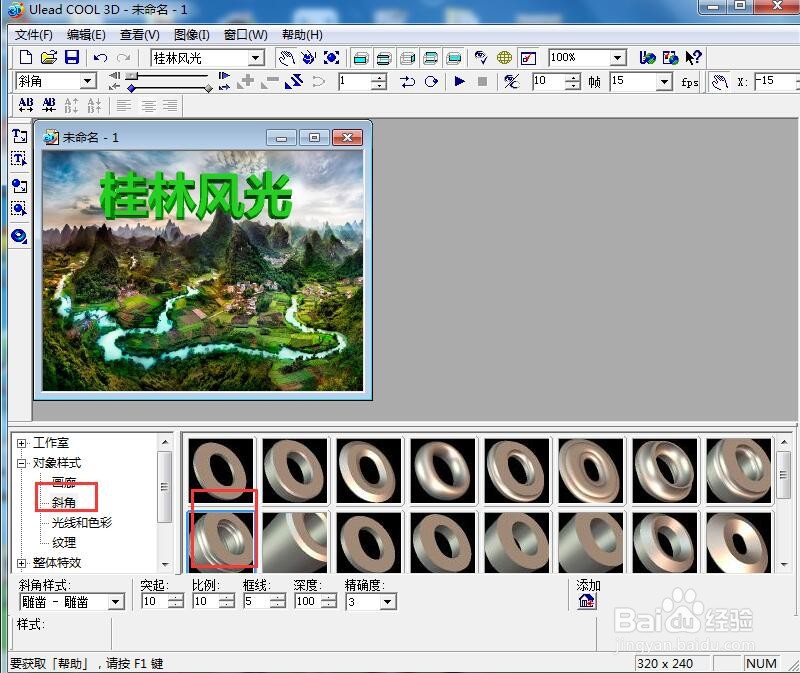Select 斜角 in the tree
Screen dimensions: 800x673
64,503
